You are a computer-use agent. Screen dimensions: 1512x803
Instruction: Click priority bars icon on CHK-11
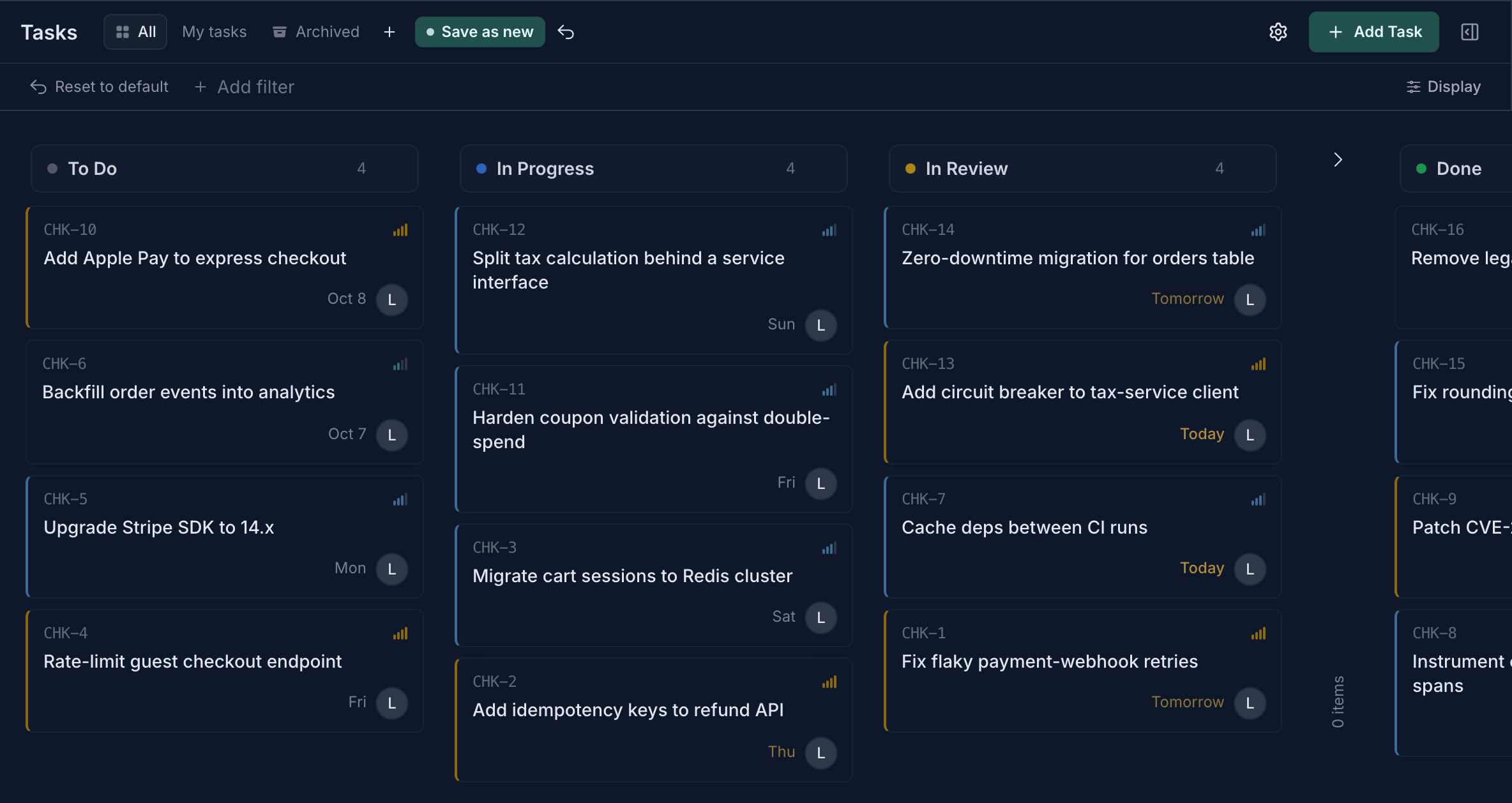(829, 390)
